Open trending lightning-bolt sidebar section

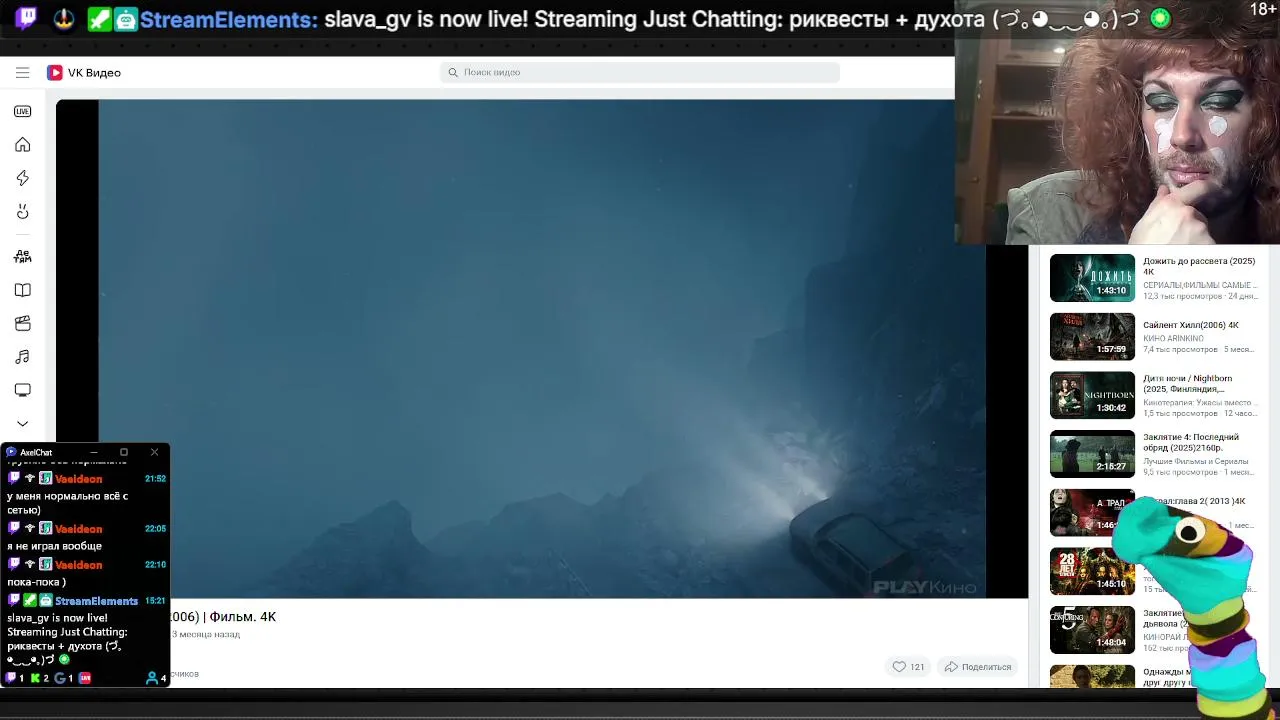point(22,178)
